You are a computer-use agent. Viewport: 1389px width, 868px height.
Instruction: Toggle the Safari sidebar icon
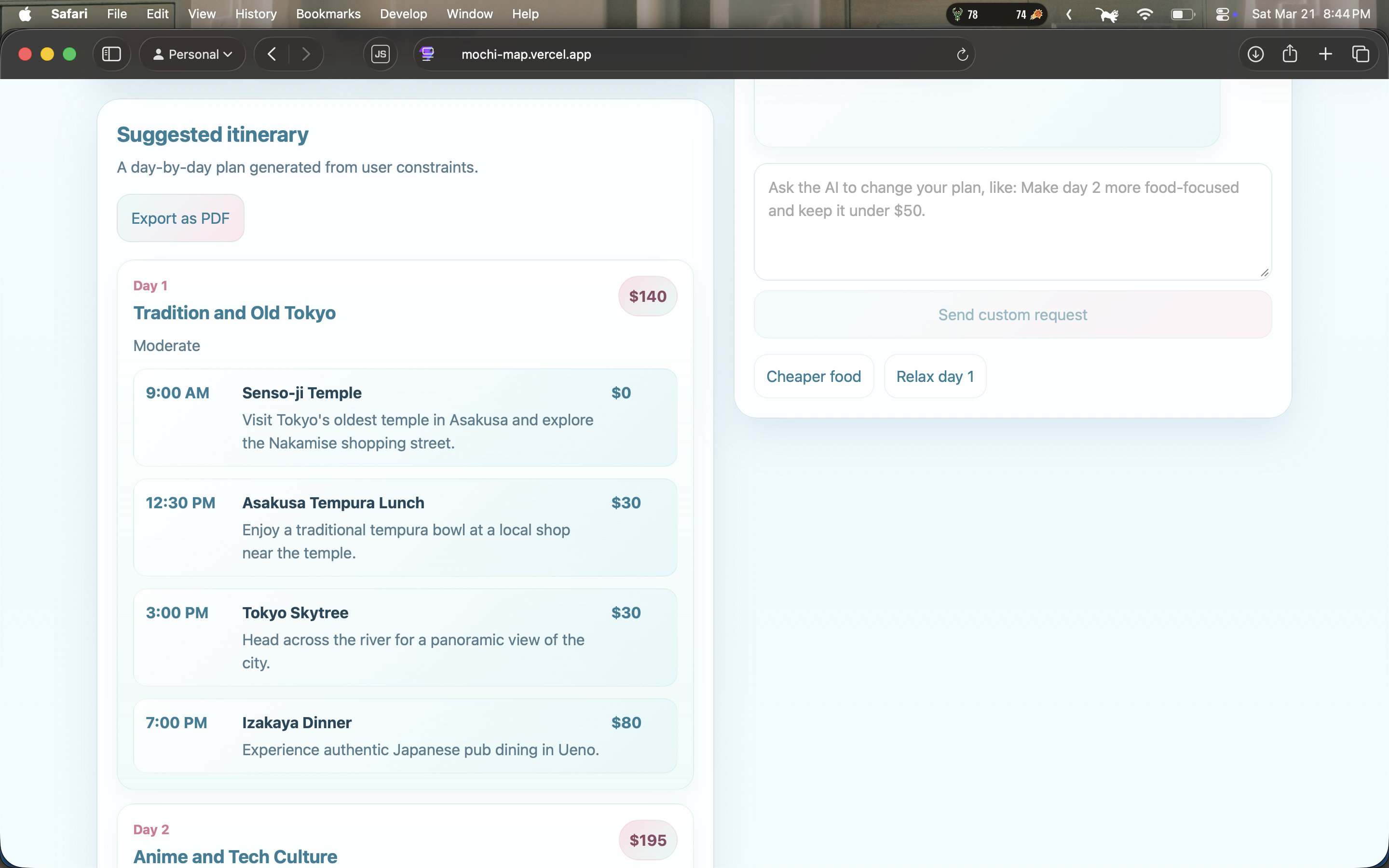pos(111,54)
